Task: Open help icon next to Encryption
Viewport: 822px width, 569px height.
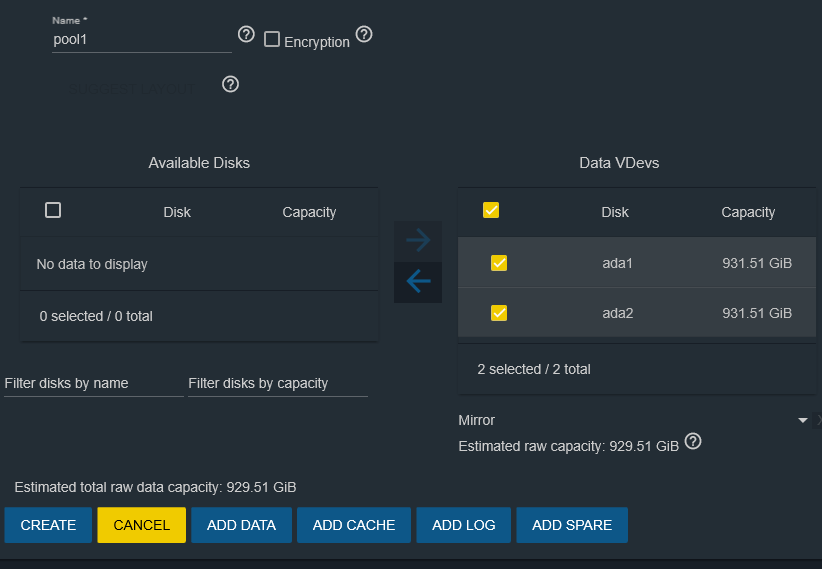Action: coord(364,35)
